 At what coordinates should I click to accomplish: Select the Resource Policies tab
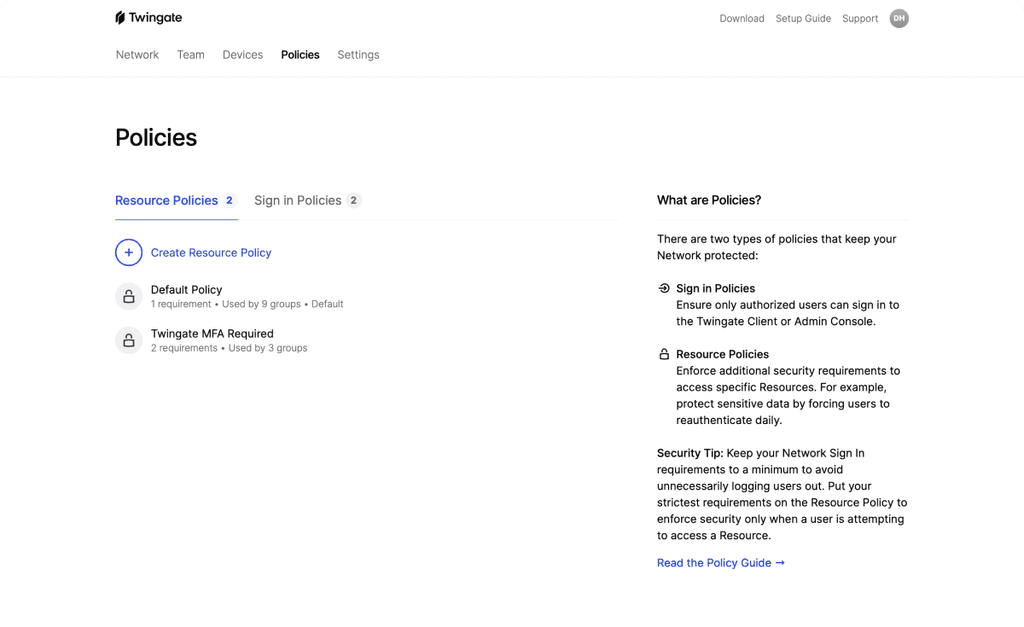(166, 200)
